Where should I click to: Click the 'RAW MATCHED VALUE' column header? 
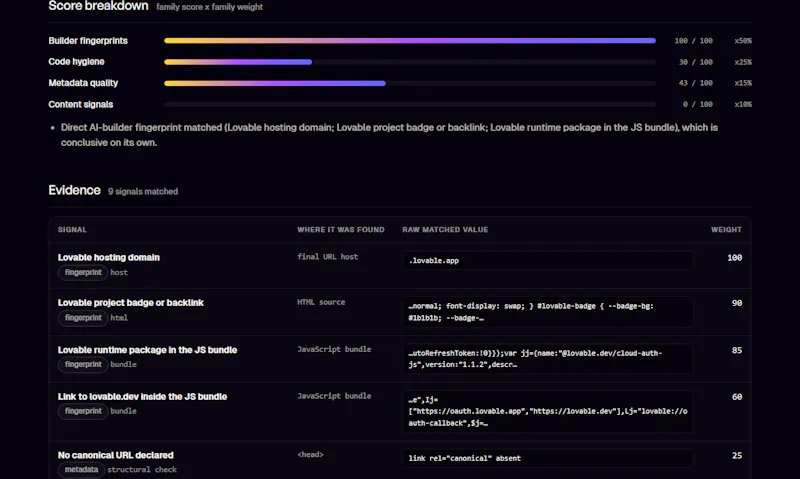click(x=445, y=230)
